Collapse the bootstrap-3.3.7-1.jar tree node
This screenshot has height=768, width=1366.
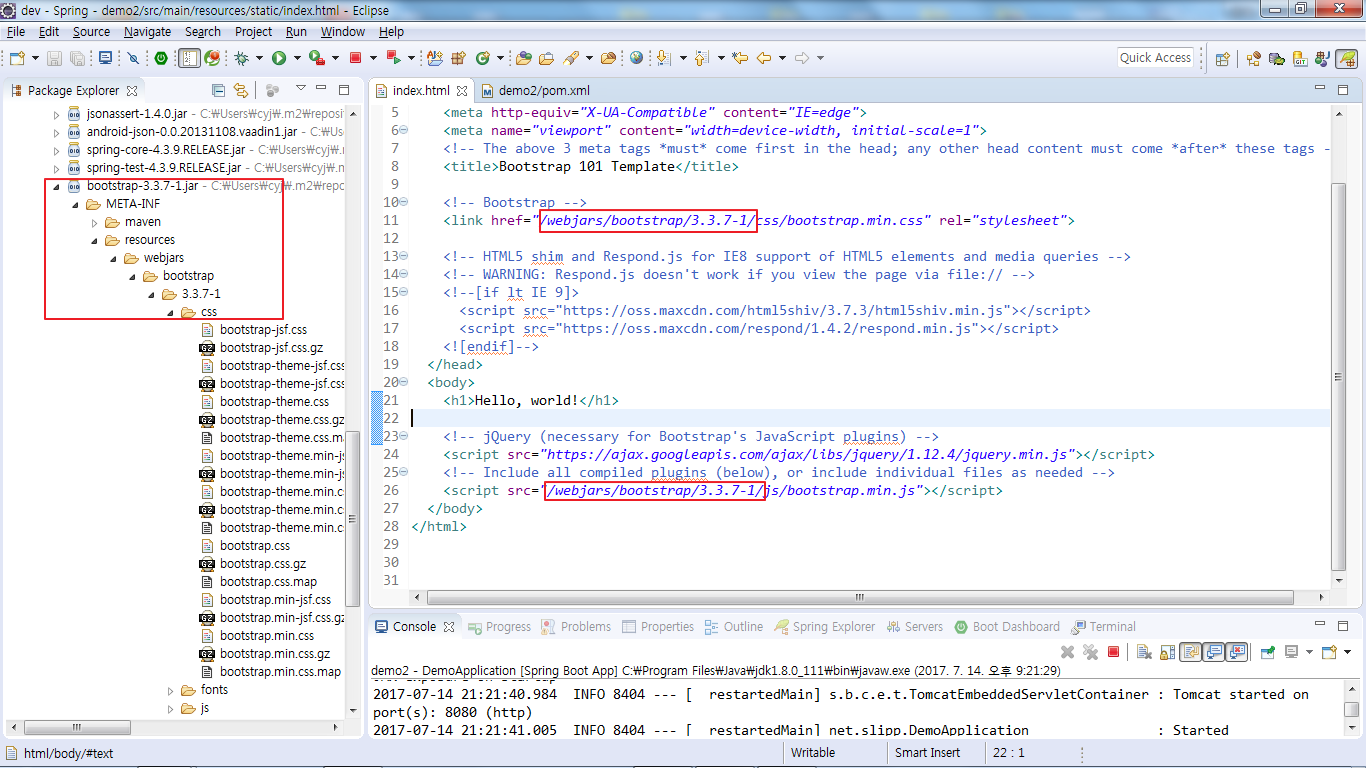(57, 186)
